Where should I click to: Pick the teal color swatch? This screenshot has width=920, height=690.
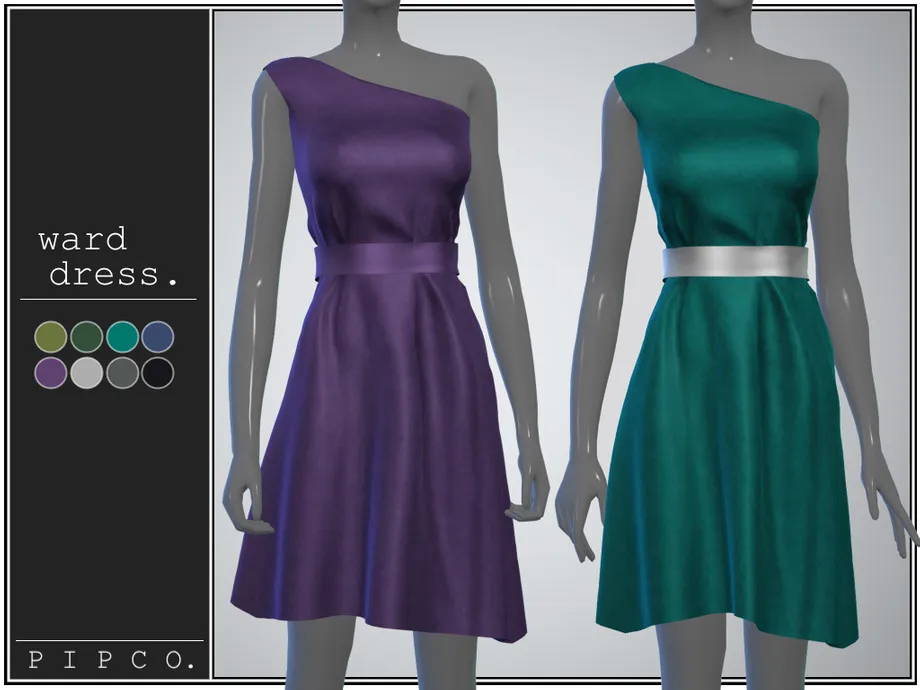122,337
